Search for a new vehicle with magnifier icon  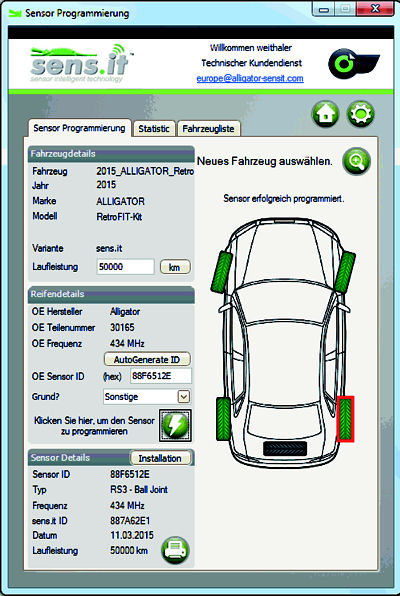[x=357, y=162]
